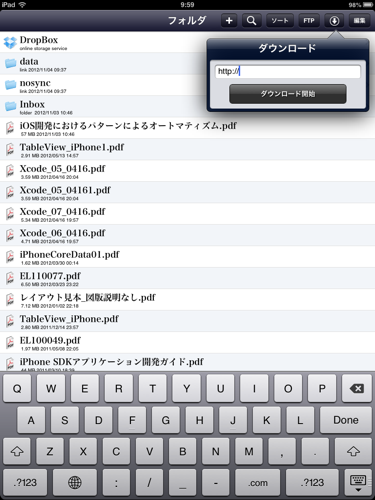Tap PDF icon of iPhoneCoreData01.pdf
This screenshot has height=500, width=375.
(x=10, y=256)
